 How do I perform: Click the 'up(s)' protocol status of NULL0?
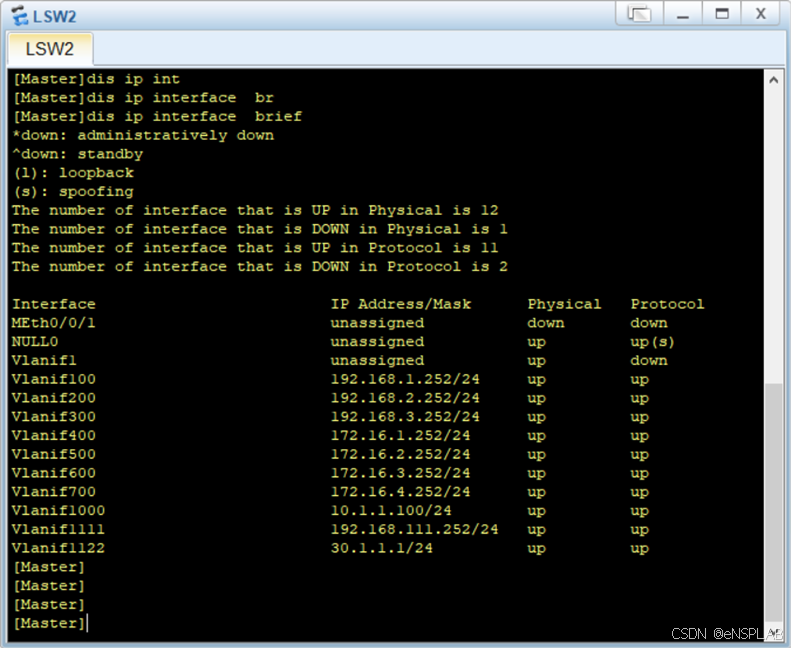(x=652, y=342)
